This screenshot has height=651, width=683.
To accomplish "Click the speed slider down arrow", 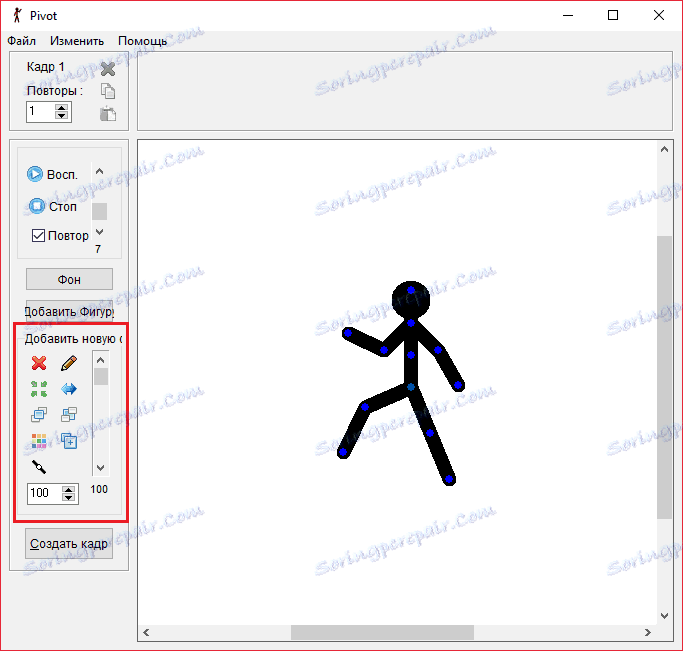I will (x=99, y=232).
